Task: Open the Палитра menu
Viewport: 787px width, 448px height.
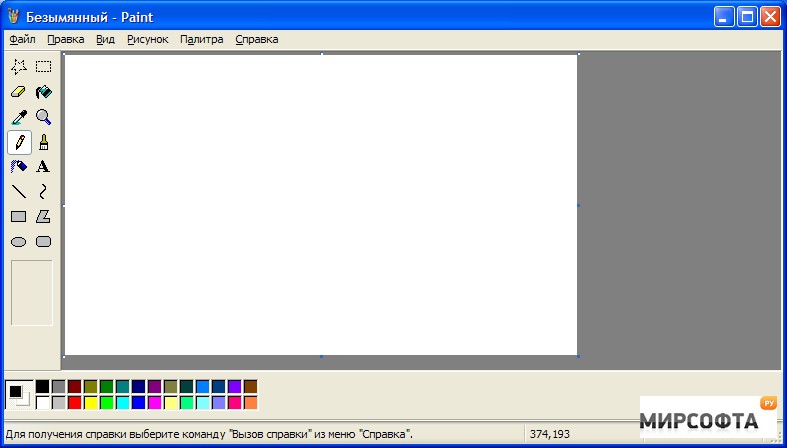Action: [x=201, y=39]
